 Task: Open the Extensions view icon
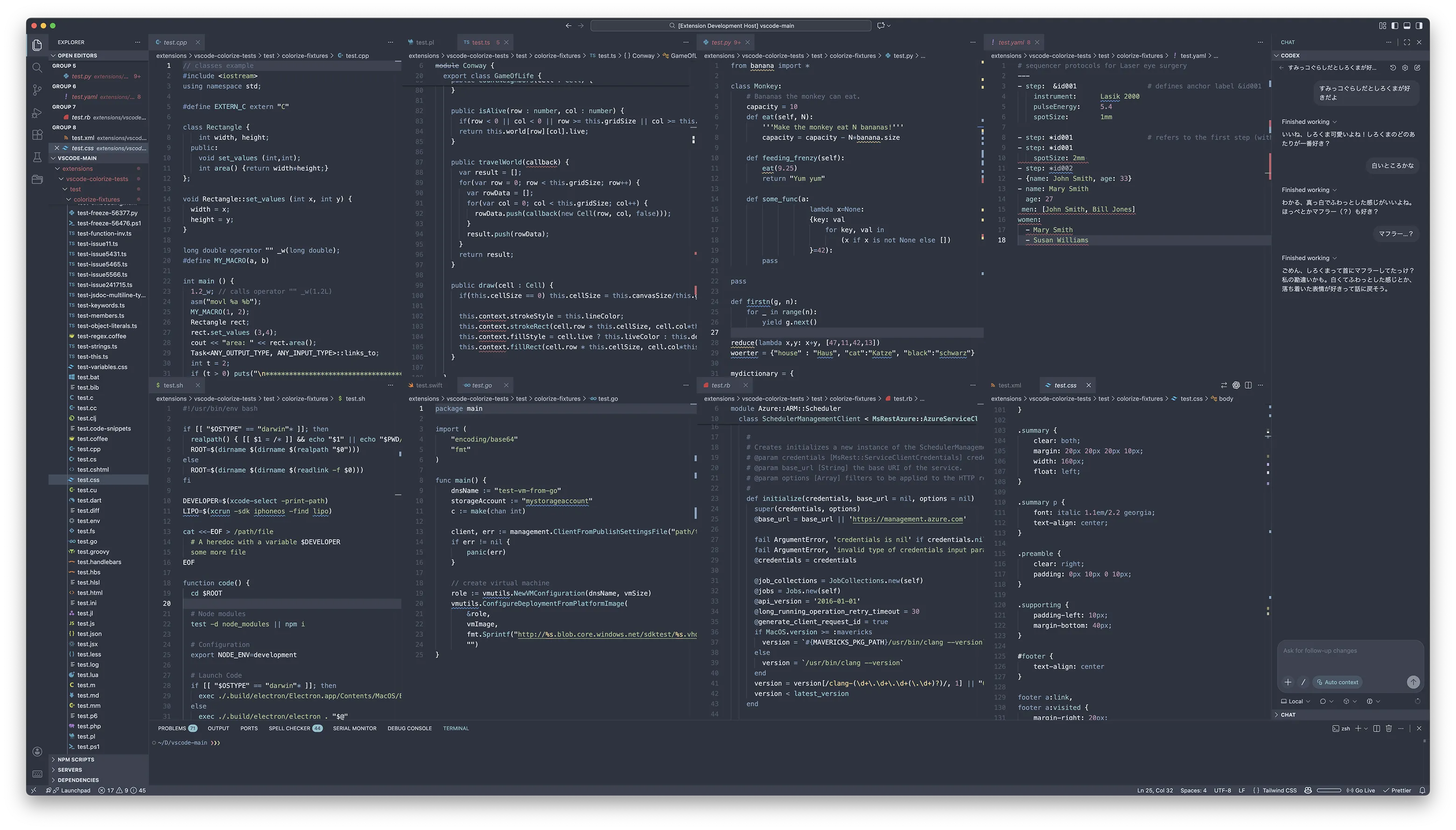click(37, 135)
